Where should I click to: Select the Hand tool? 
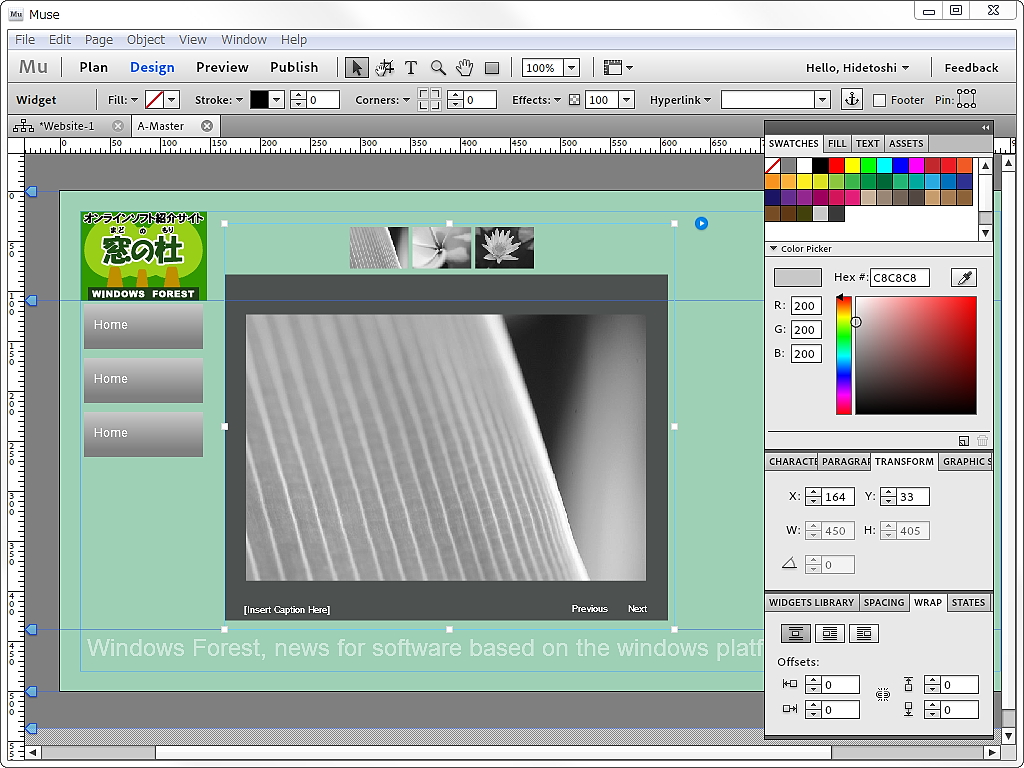click(464, 67)
